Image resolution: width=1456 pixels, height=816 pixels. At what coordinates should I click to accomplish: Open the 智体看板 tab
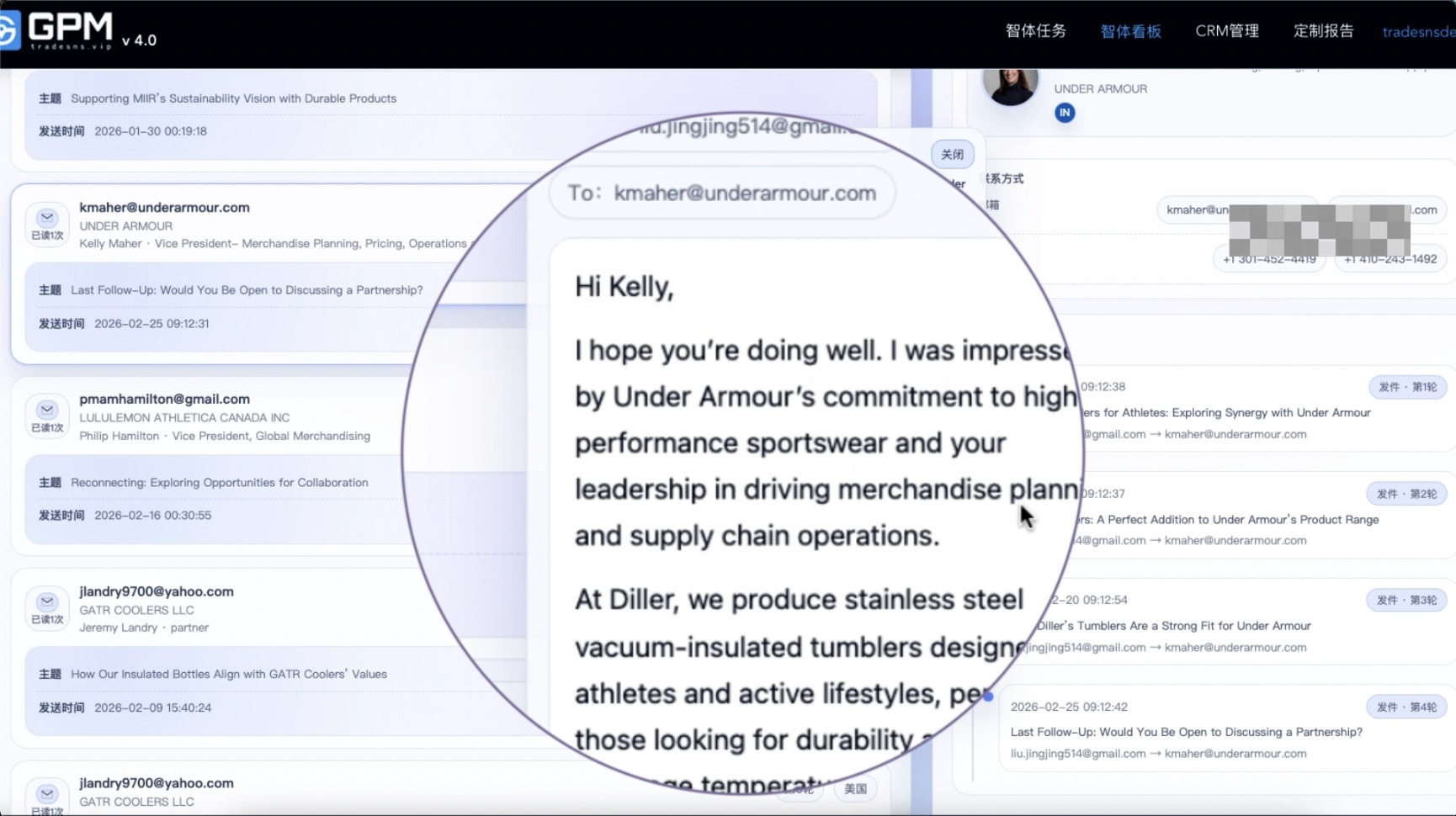click(1130, 32)
